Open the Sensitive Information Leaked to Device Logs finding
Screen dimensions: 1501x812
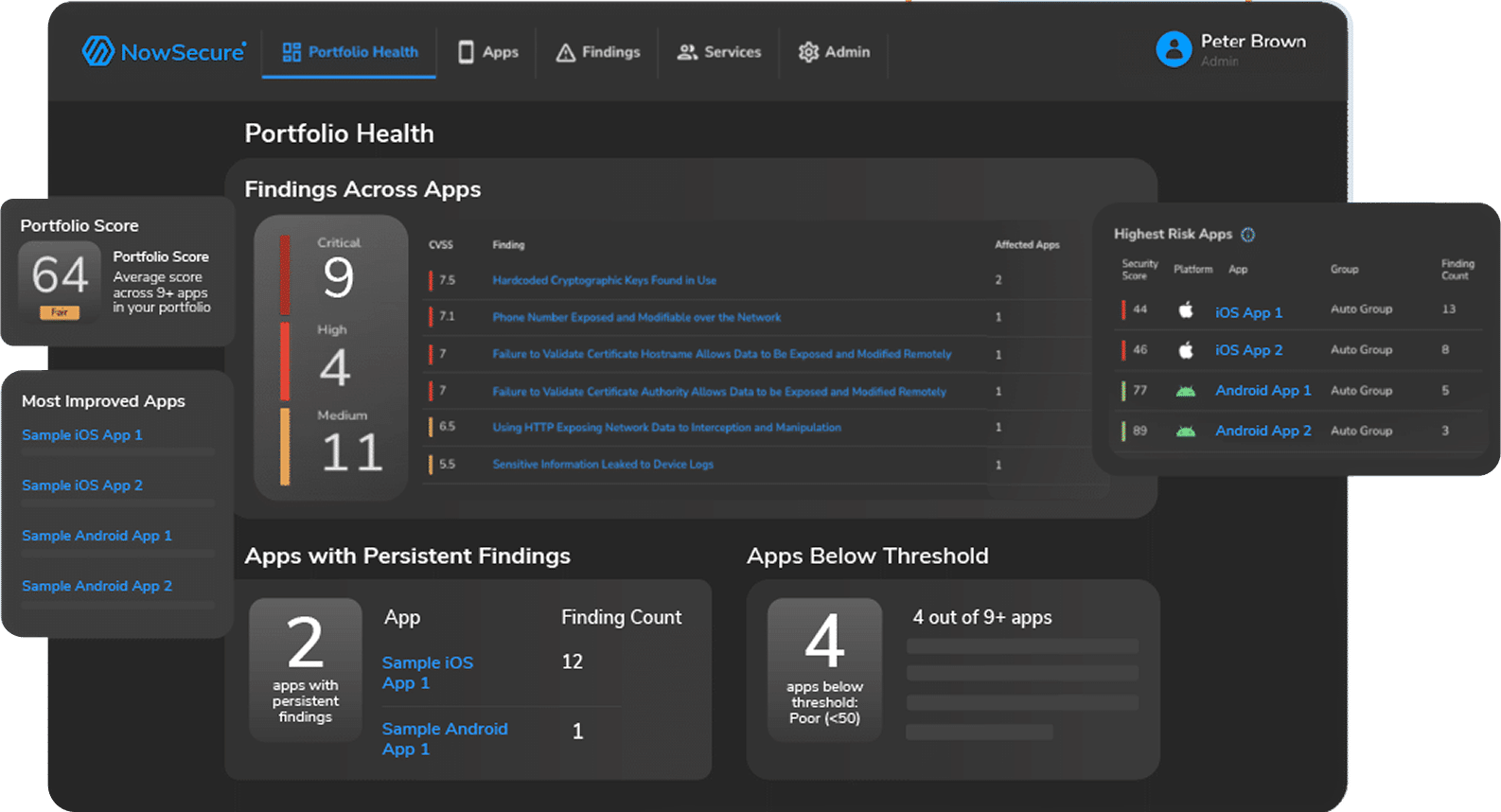(x=603, y=464)
